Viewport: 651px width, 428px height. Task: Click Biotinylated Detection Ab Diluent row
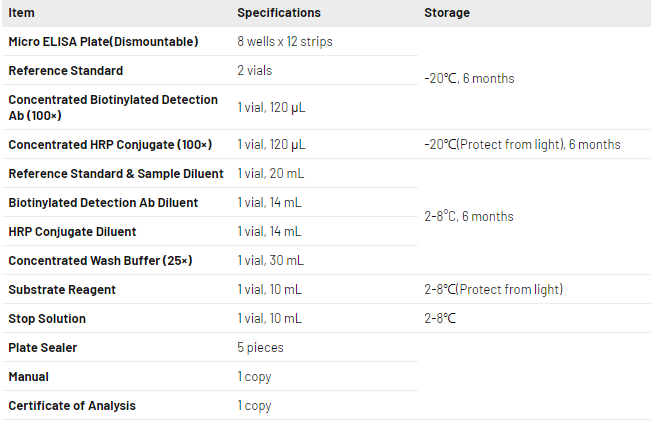pyautogui.click(x=103, y=203)
